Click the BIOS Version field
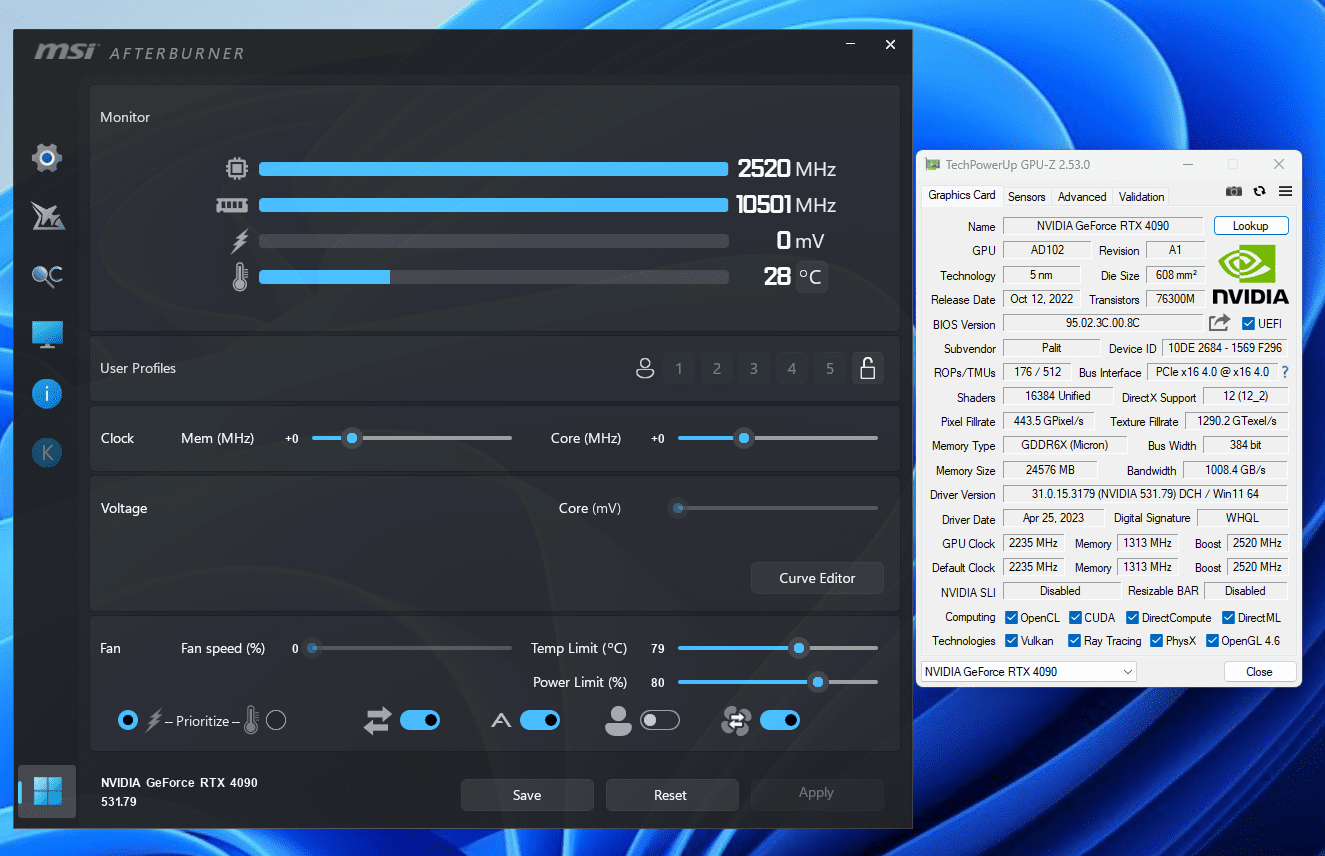1325x856 pixels. [1103, 323]
